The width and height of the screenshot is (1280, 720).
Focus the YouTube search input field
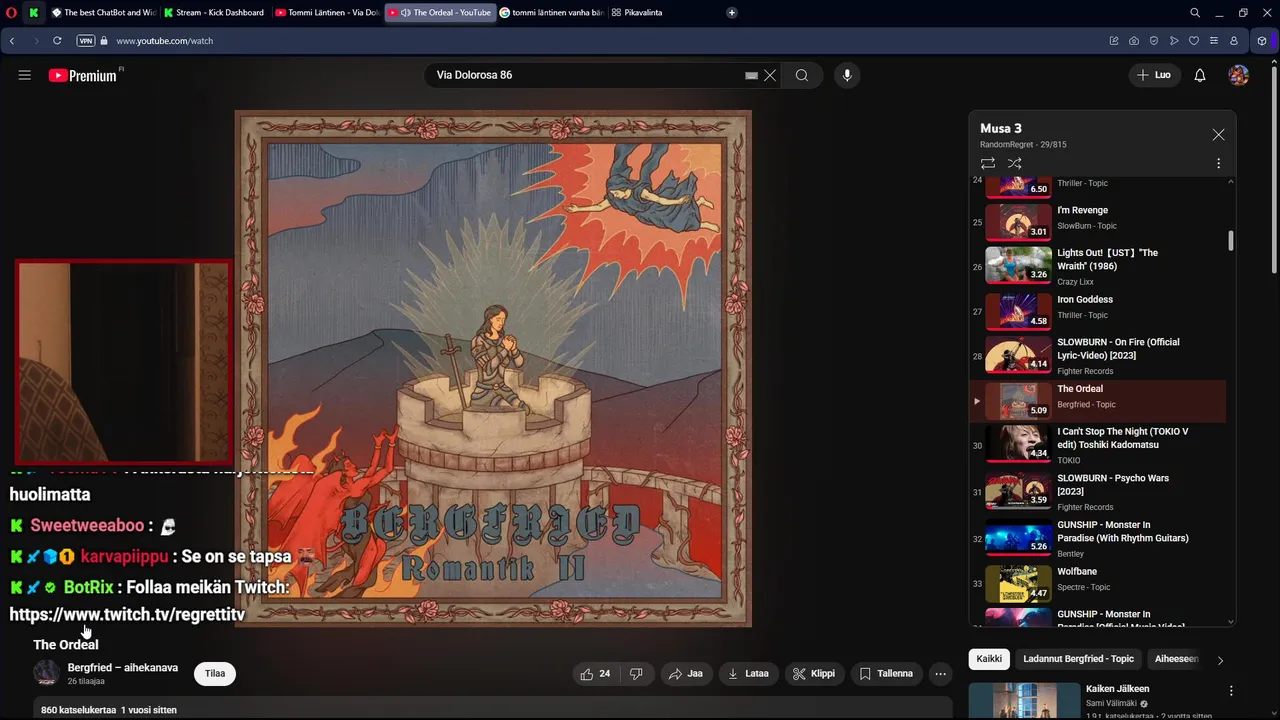[588, 75]
